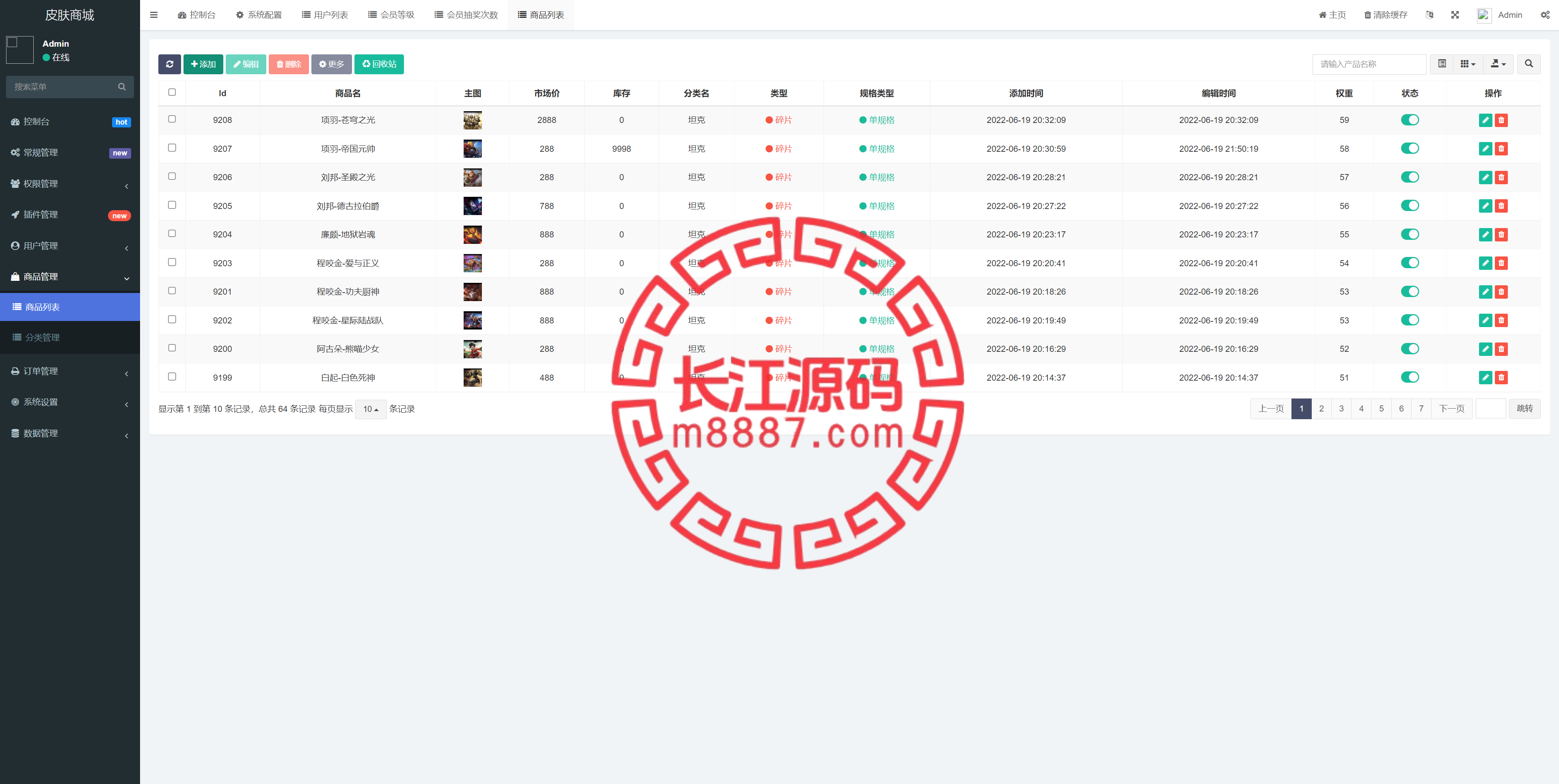This screenshot has height=784, width=1559.
Task: Click red delete icon for row 9204
Action: 1501,235
